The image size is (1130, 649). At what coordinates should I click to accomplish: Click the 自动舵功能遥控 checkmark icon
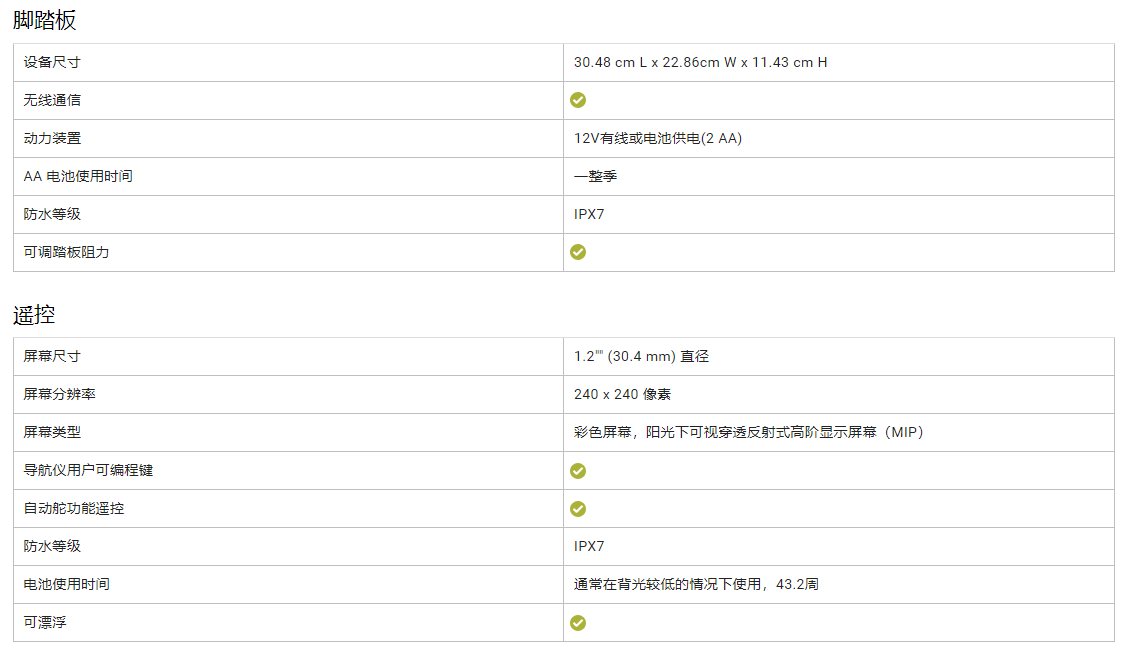click(578, 509)
